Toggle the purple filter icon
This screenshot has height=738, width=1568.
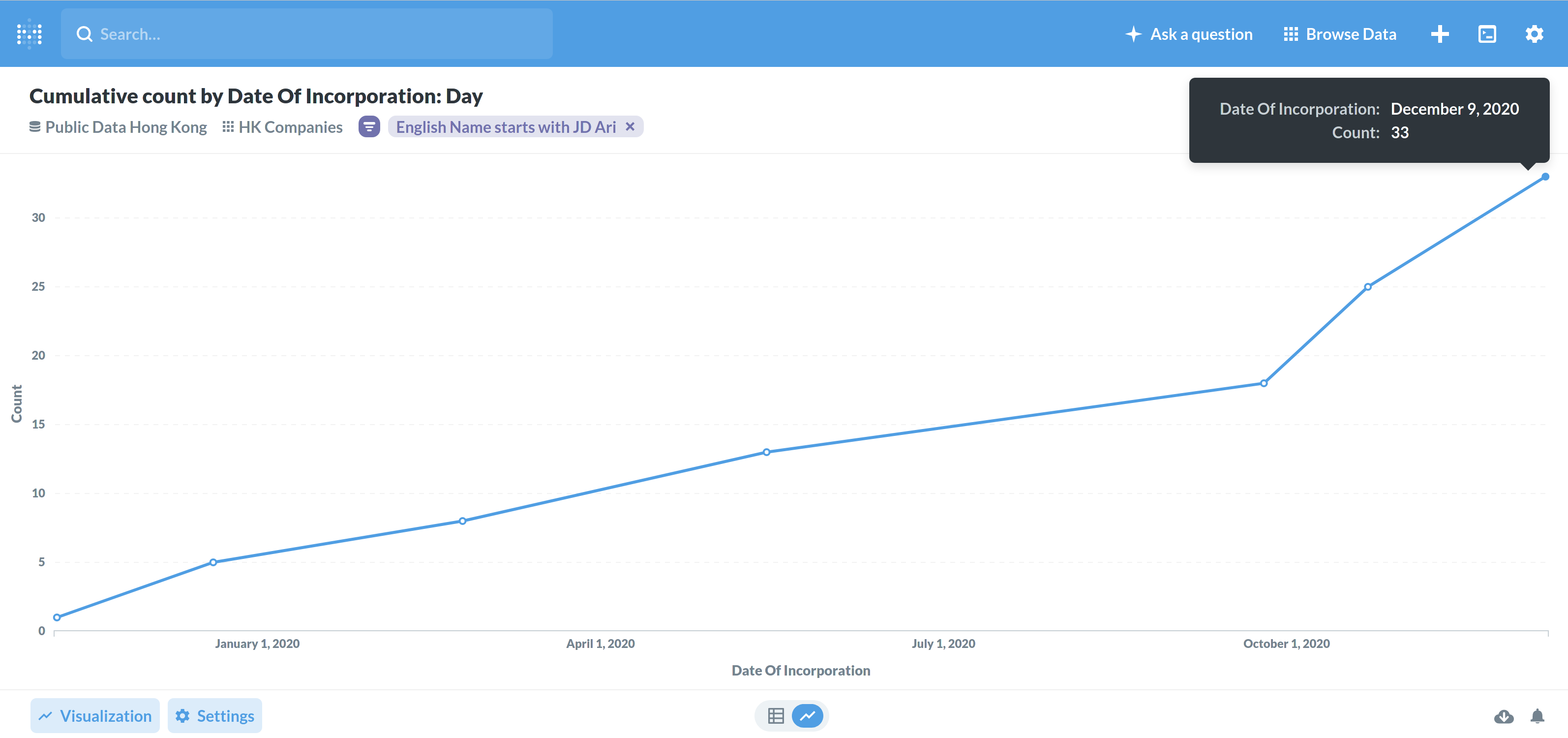tap(369, 126)
